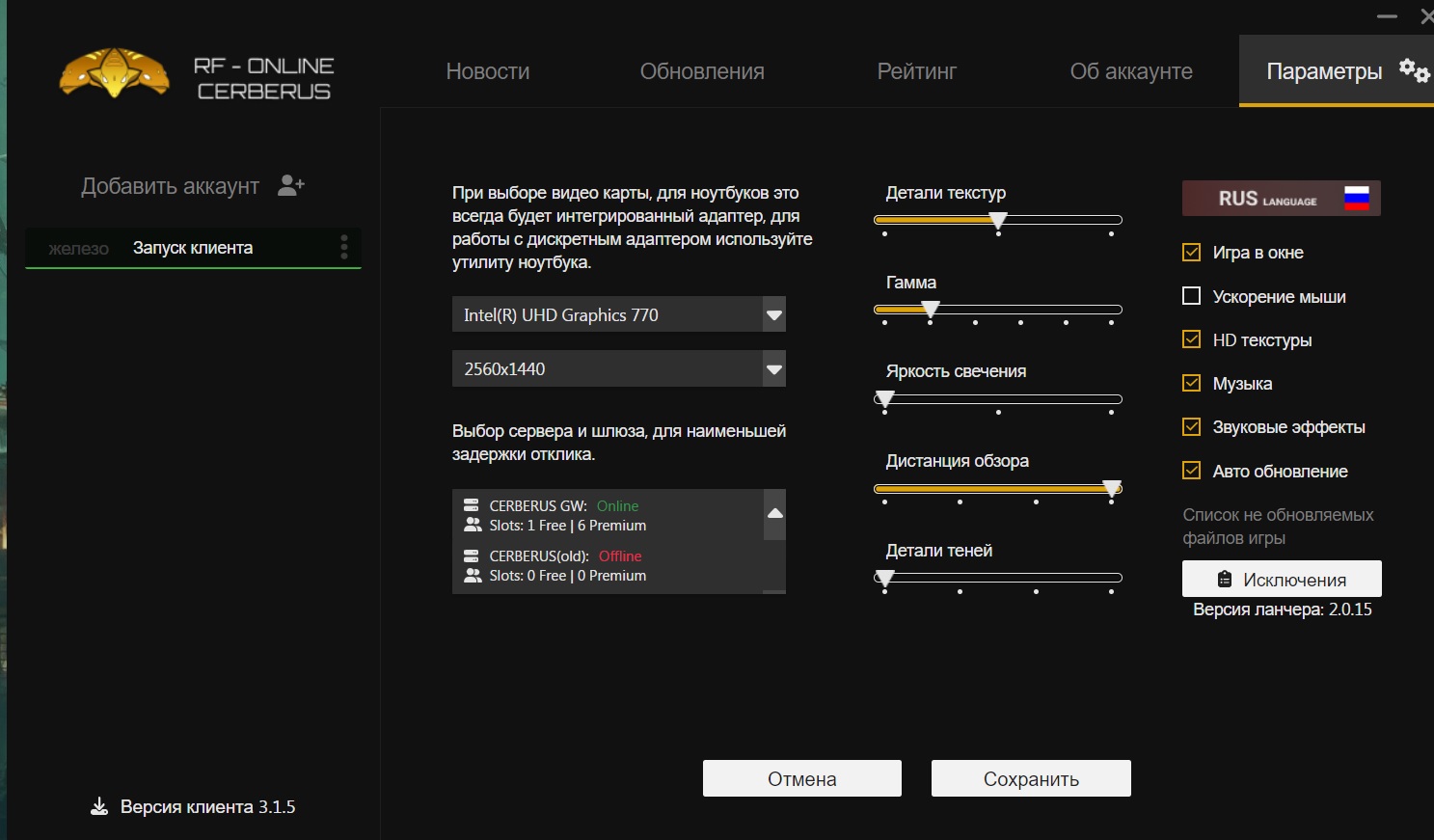Click the Гамма slider handle
Image resolution: width=1434 pixels, height=840 pixels.
pos(931,310)
